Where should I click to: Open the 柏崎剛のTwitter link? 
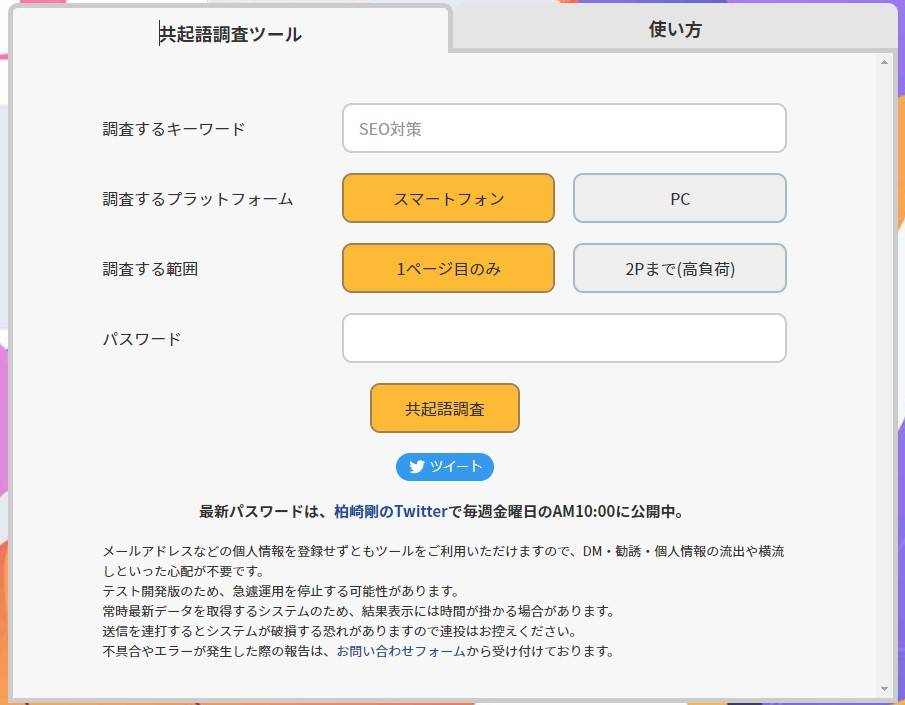pyautogui.click(x=390, y=511)
